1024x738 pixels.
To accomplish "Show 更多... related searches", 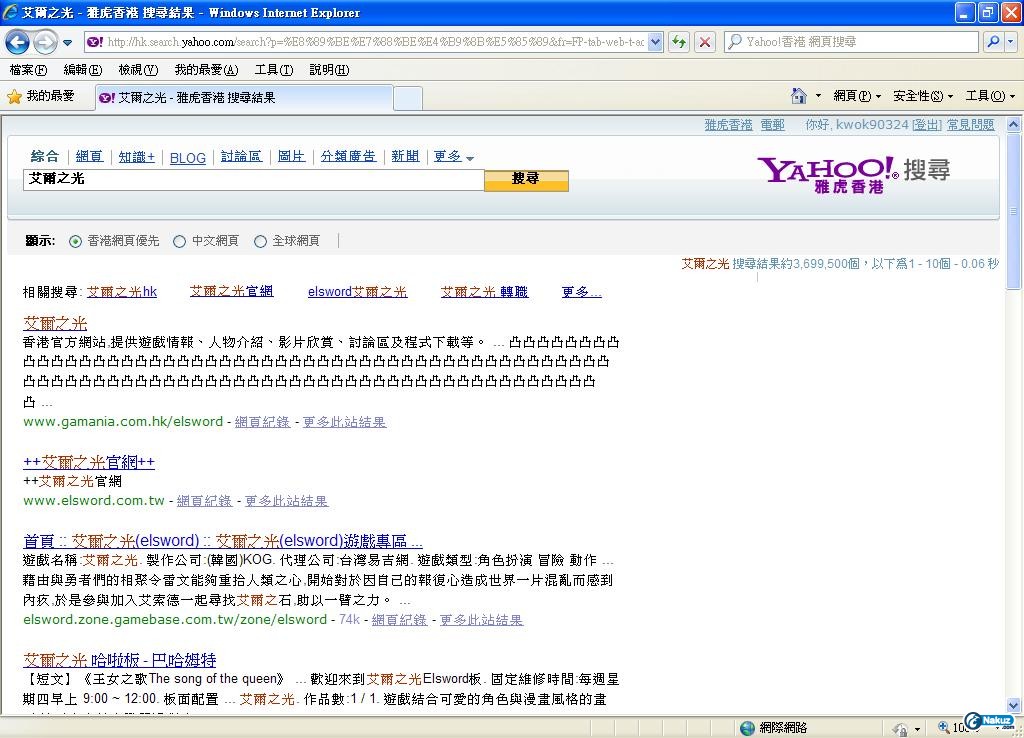I will tap(581, 292).
